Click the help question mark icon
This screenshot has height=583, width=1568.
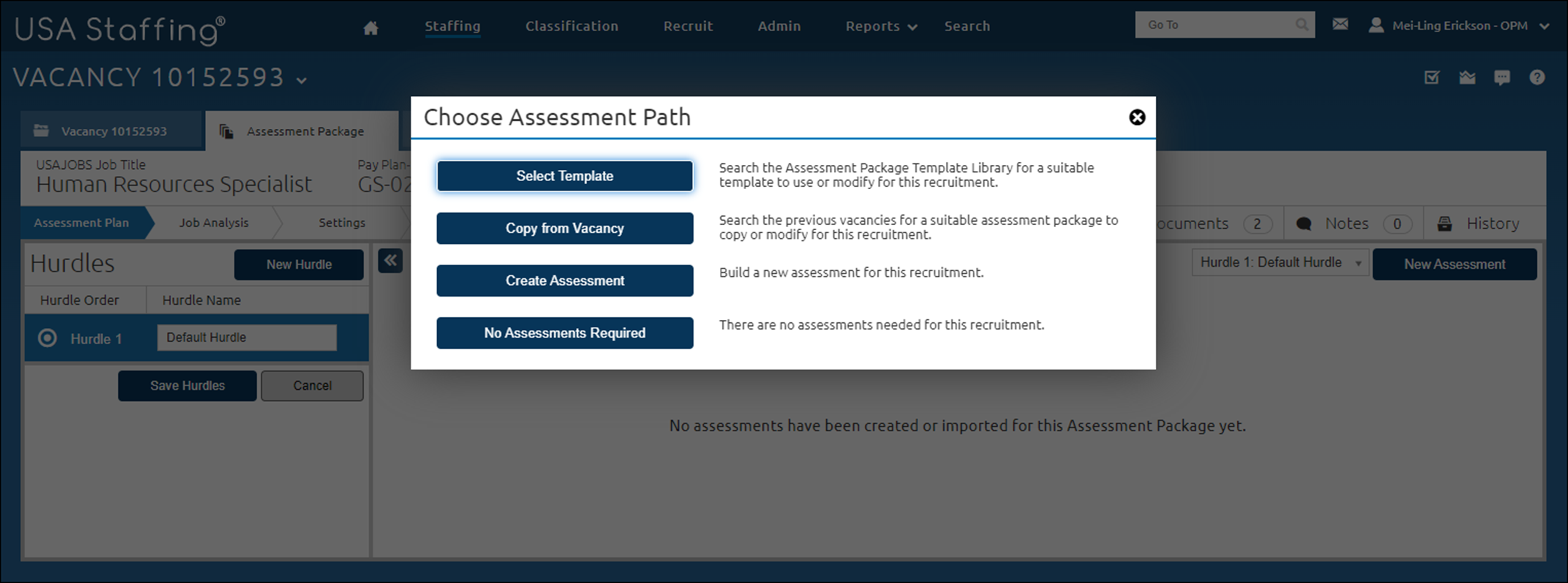coord(1537,77)
